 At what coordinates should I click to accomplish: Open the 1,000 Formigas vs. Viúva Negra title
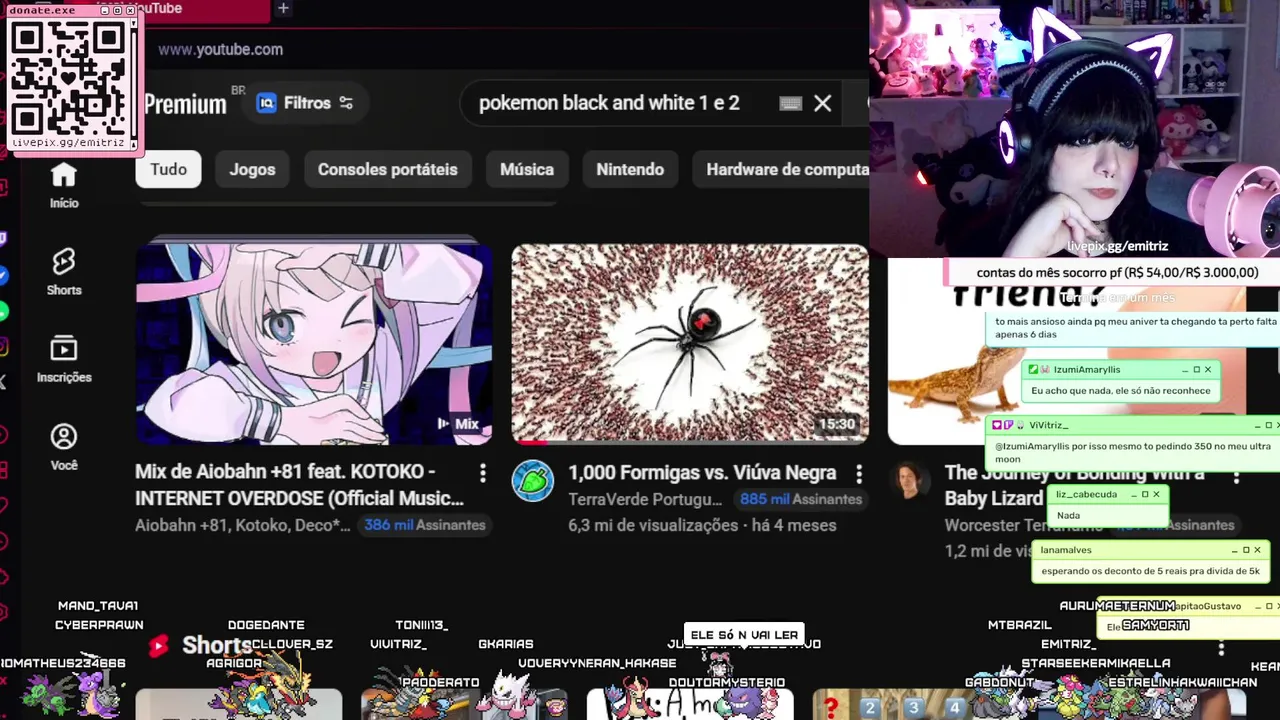(702, 472)
